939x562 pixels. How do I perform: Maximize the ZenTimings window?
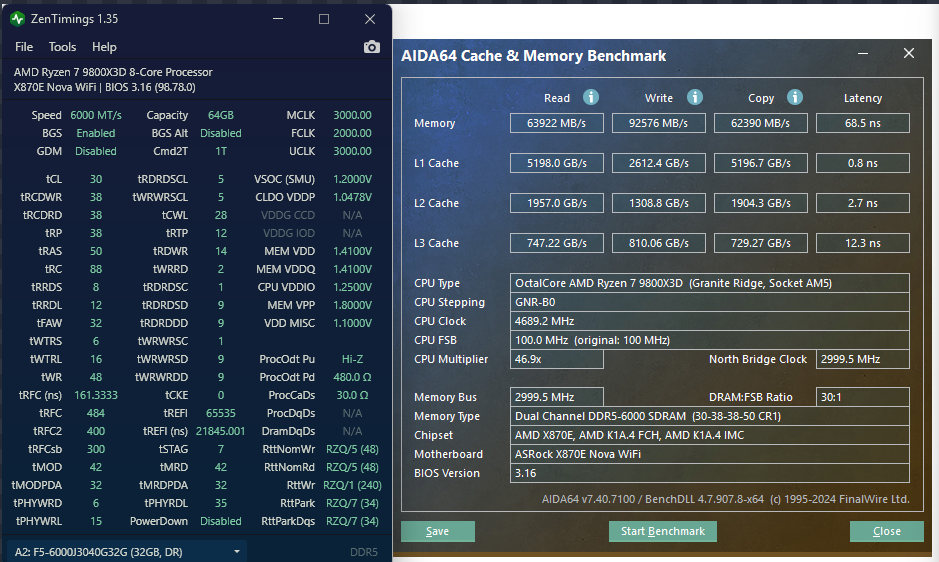[x=324, y=19]
